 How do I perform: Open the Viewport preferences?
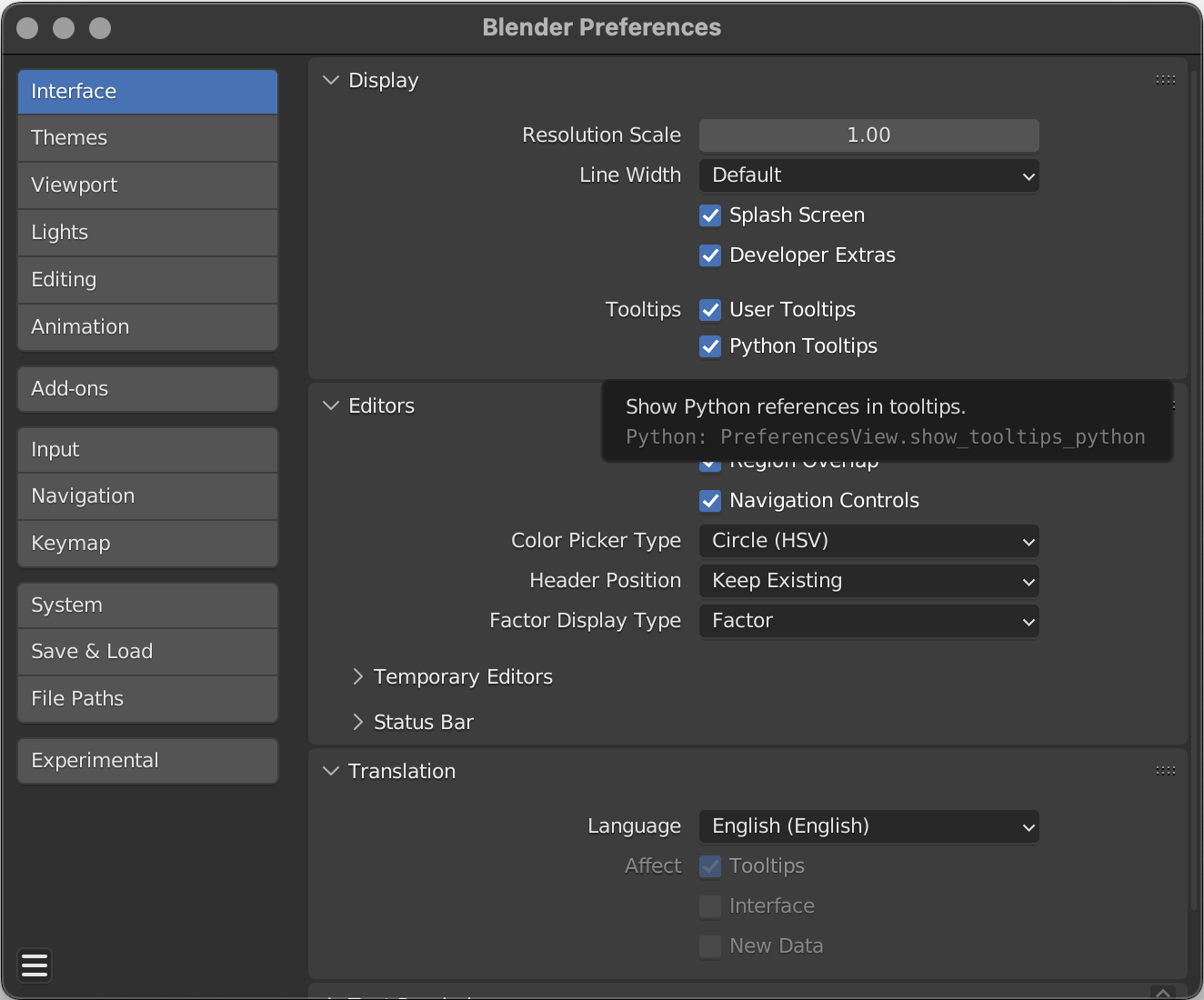pos(147,185)
